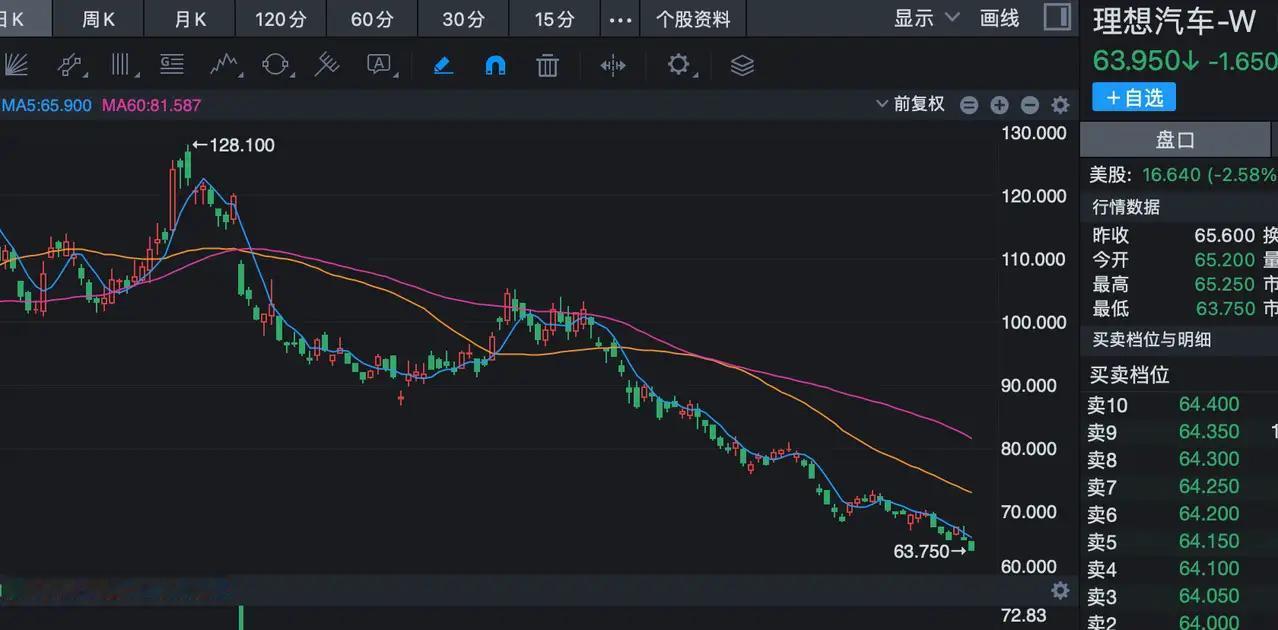
Task: Click the zoom-in plus icon on chart
Action: 999,104
